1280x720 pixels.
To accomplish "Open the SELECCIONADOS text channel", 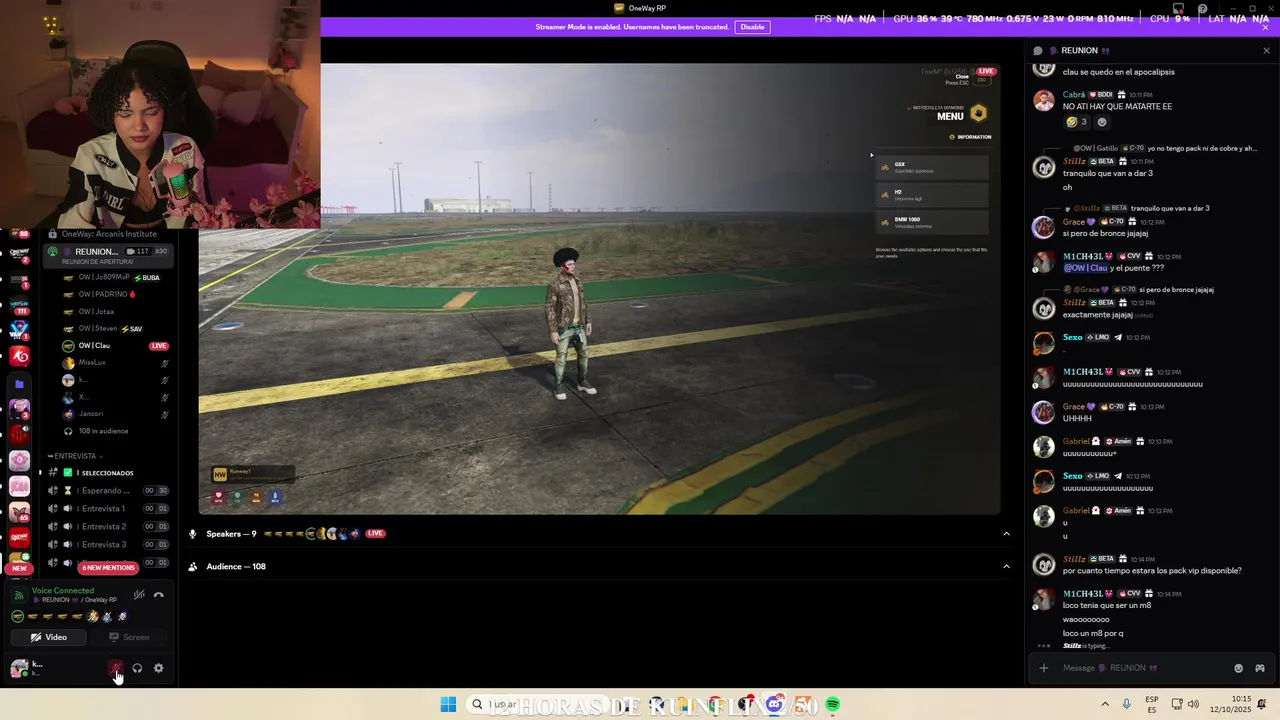I will [x=107, y=473].
